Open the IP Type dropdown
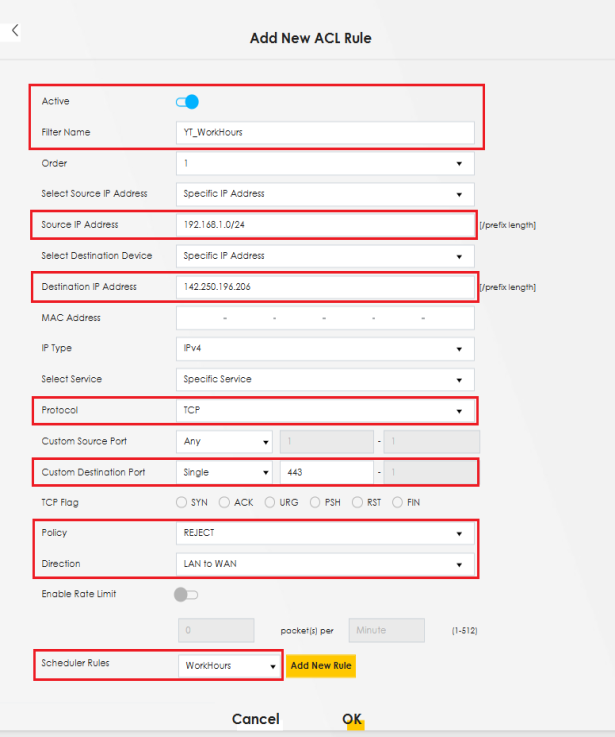This screenshot has width=615, height=737. 324,349
